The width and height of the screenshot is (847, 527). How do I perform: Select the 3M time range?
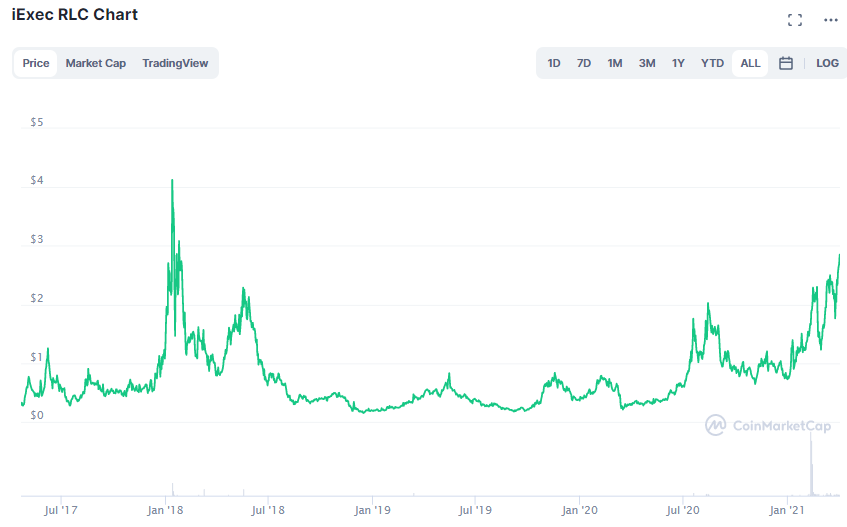(647, 63)
